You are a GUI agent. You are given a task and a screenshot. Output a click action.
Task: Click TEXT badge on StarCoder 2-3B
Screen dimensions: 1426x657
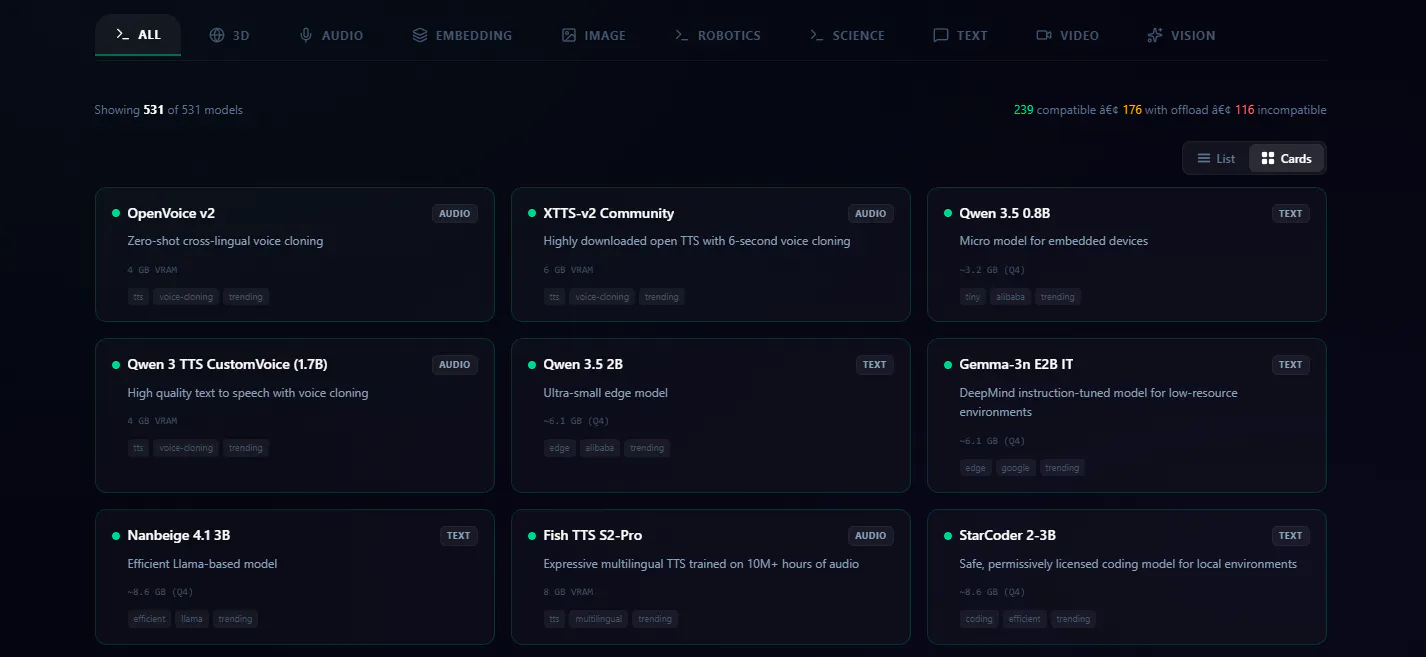click(x=1291, y=536)
